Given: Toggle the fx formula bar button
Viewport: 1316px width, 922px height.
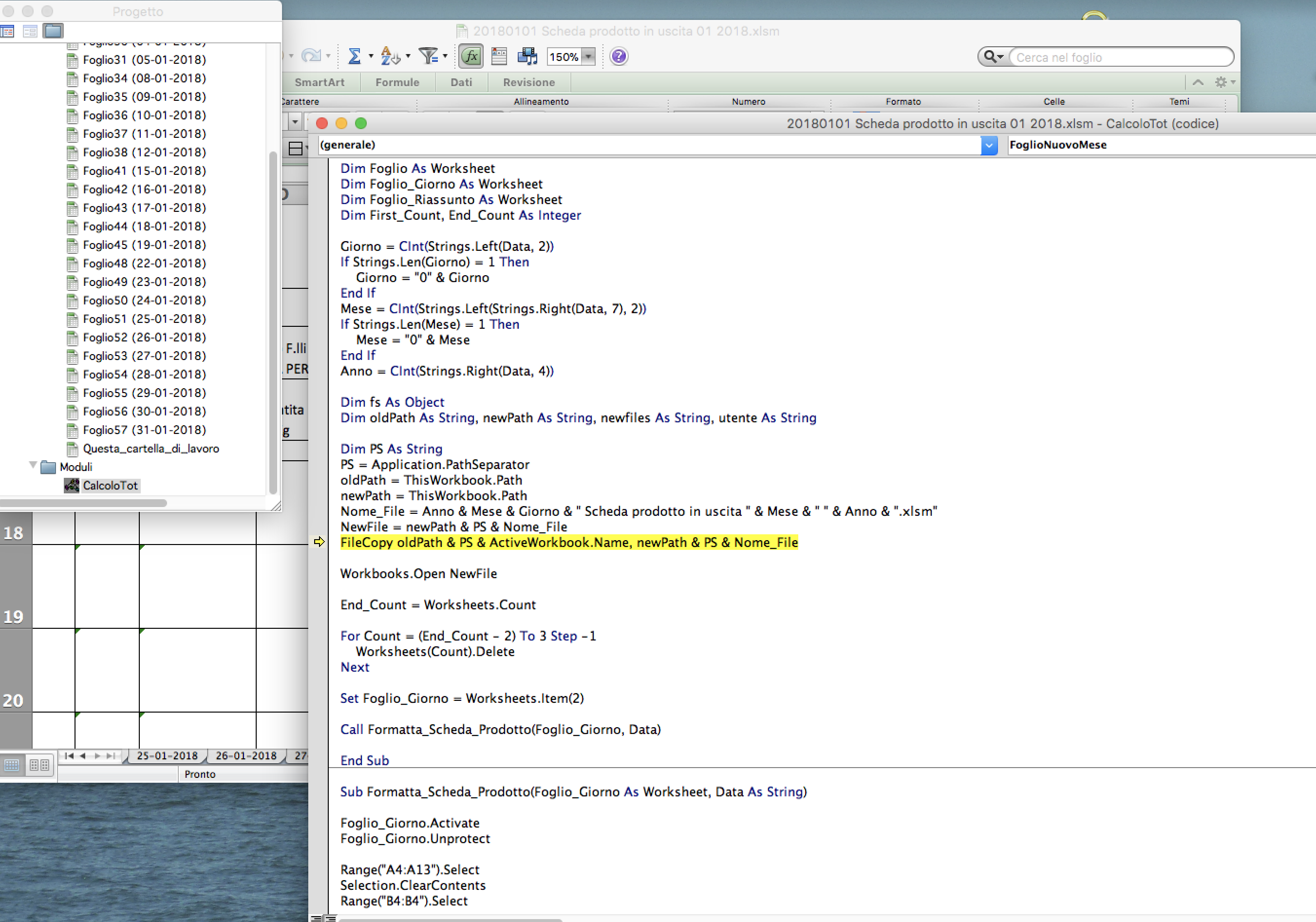Looking at the screenshot, I should click(470, 56).
